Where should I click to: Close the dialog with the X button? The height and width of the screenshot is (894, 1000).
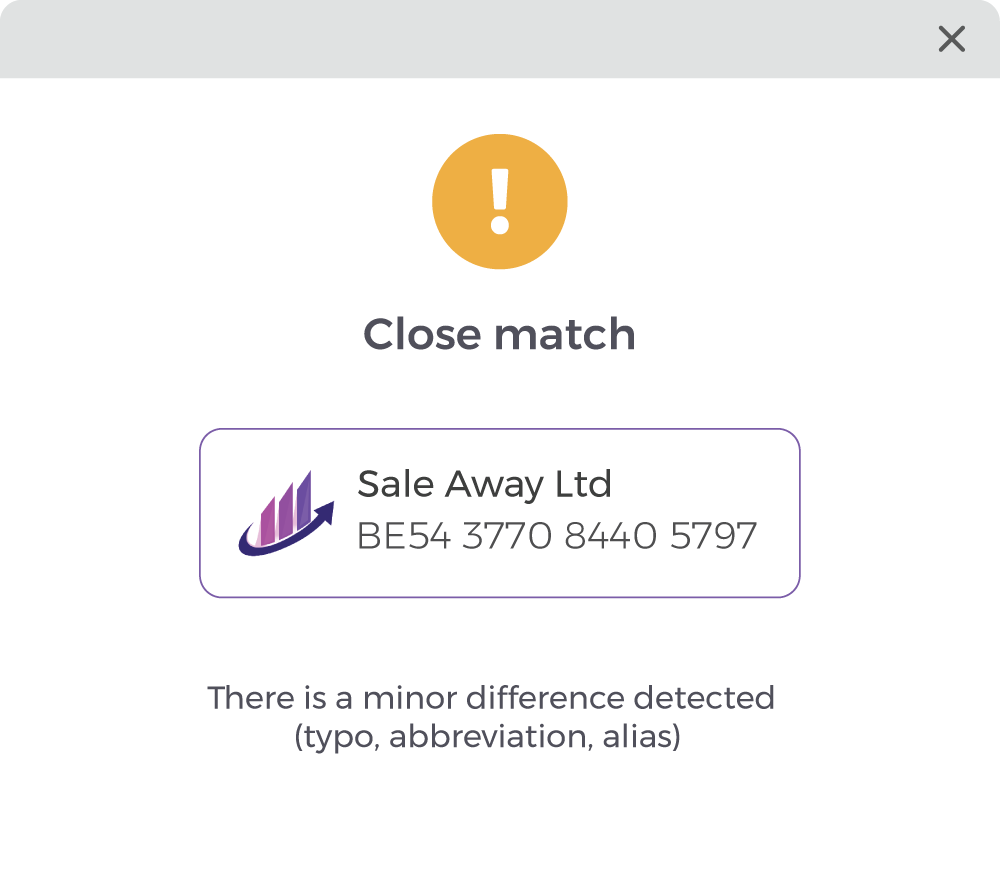point(951,39)
